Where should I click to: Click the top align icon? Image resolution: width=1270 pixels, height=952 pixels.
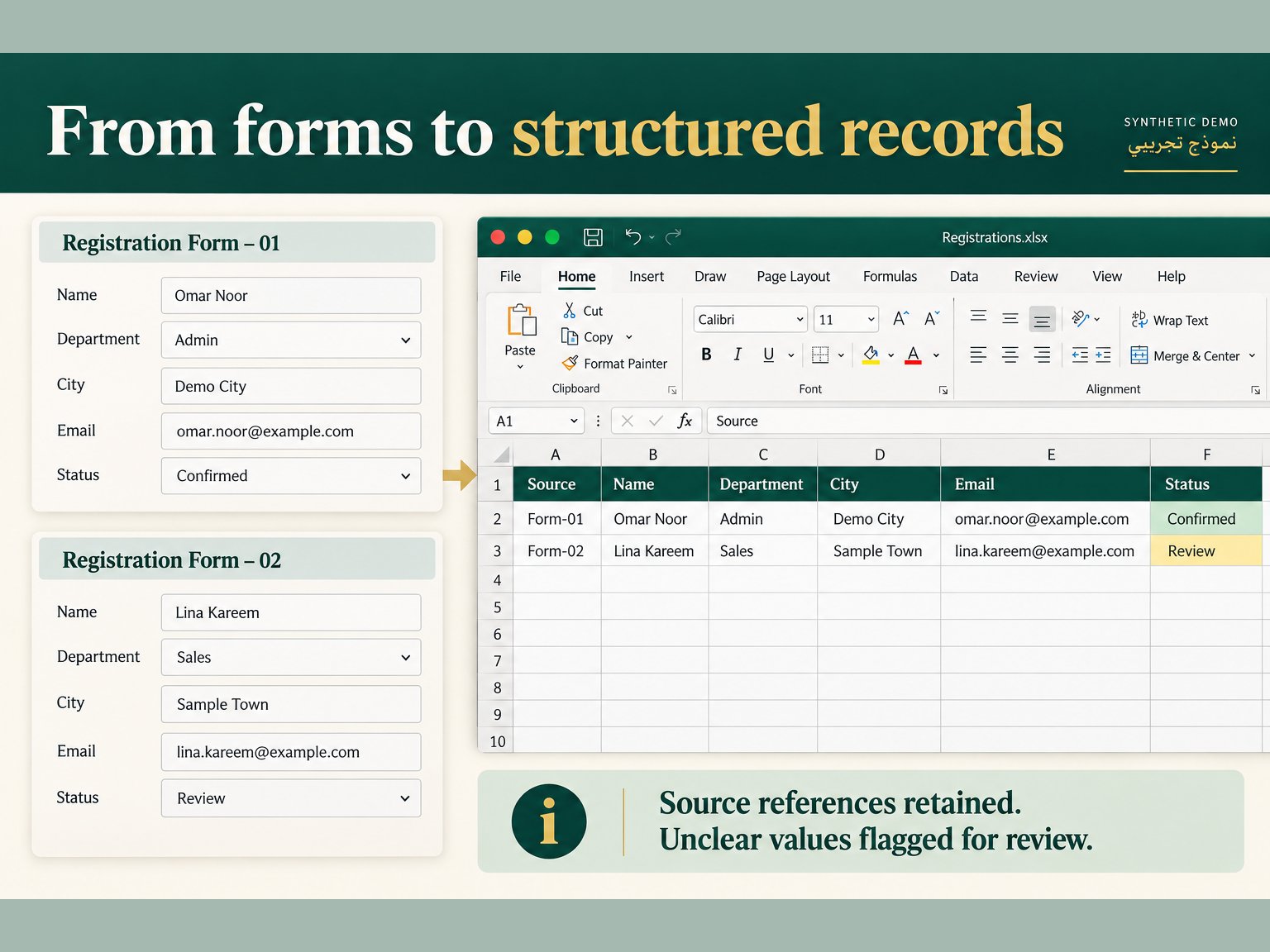pyautogui.click(x=978, y=317)
